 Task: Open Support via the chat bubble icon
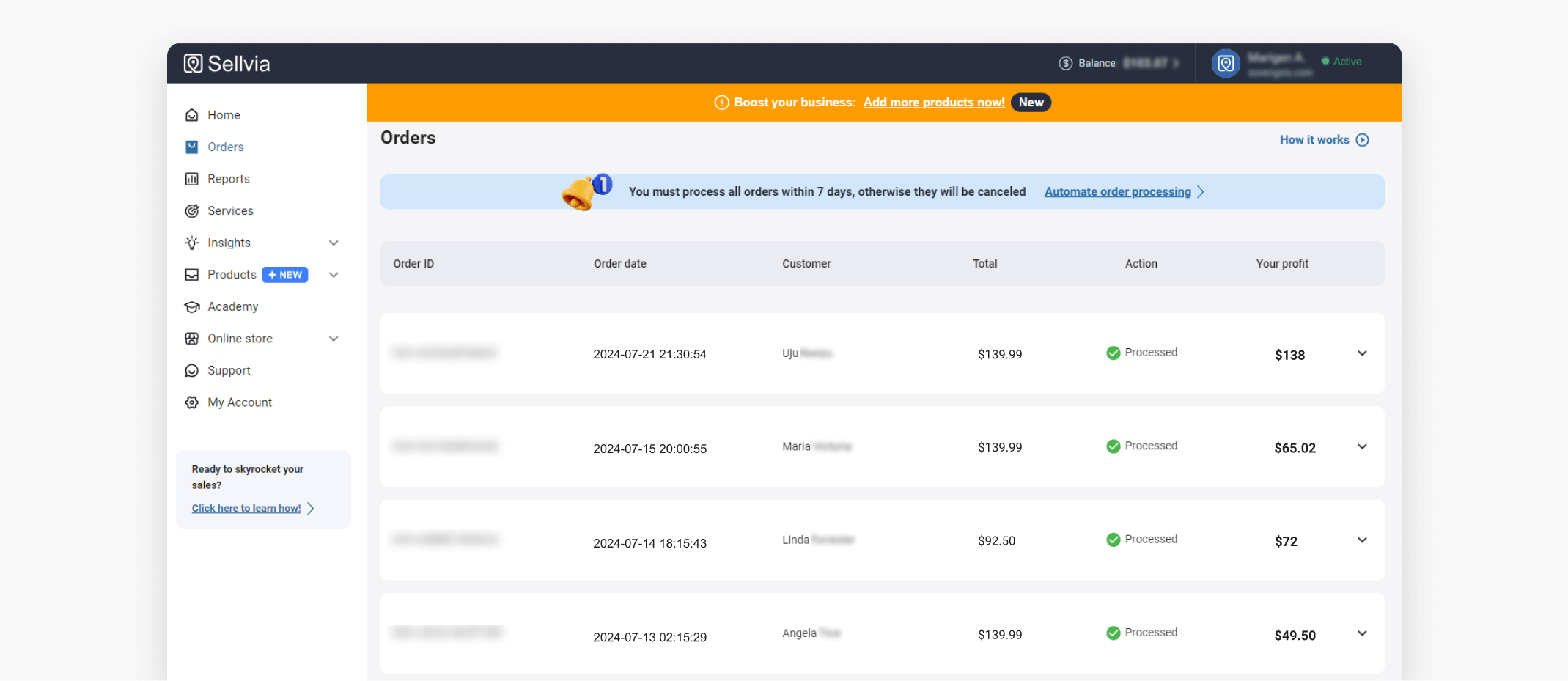tap(192, 371)
